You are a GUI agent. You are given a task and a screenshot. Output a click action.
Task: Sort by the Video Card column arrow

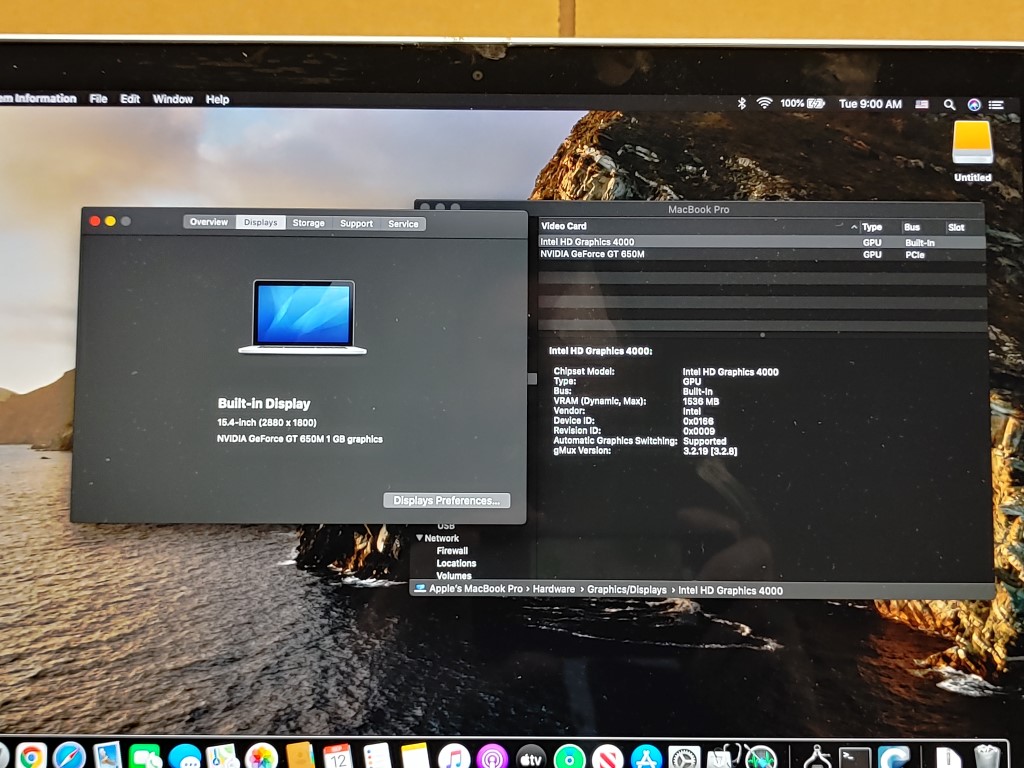[x=854, y=227]
